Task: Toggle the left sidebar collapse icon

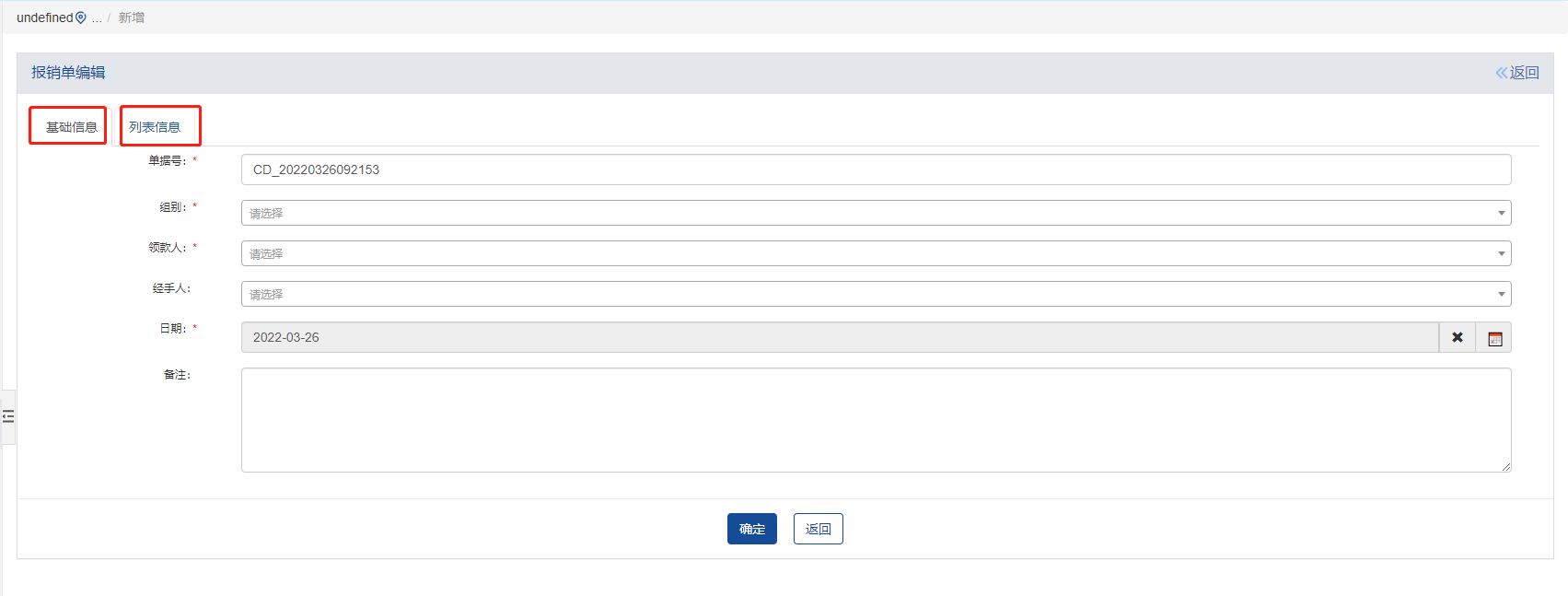Action: pos(8,416)
